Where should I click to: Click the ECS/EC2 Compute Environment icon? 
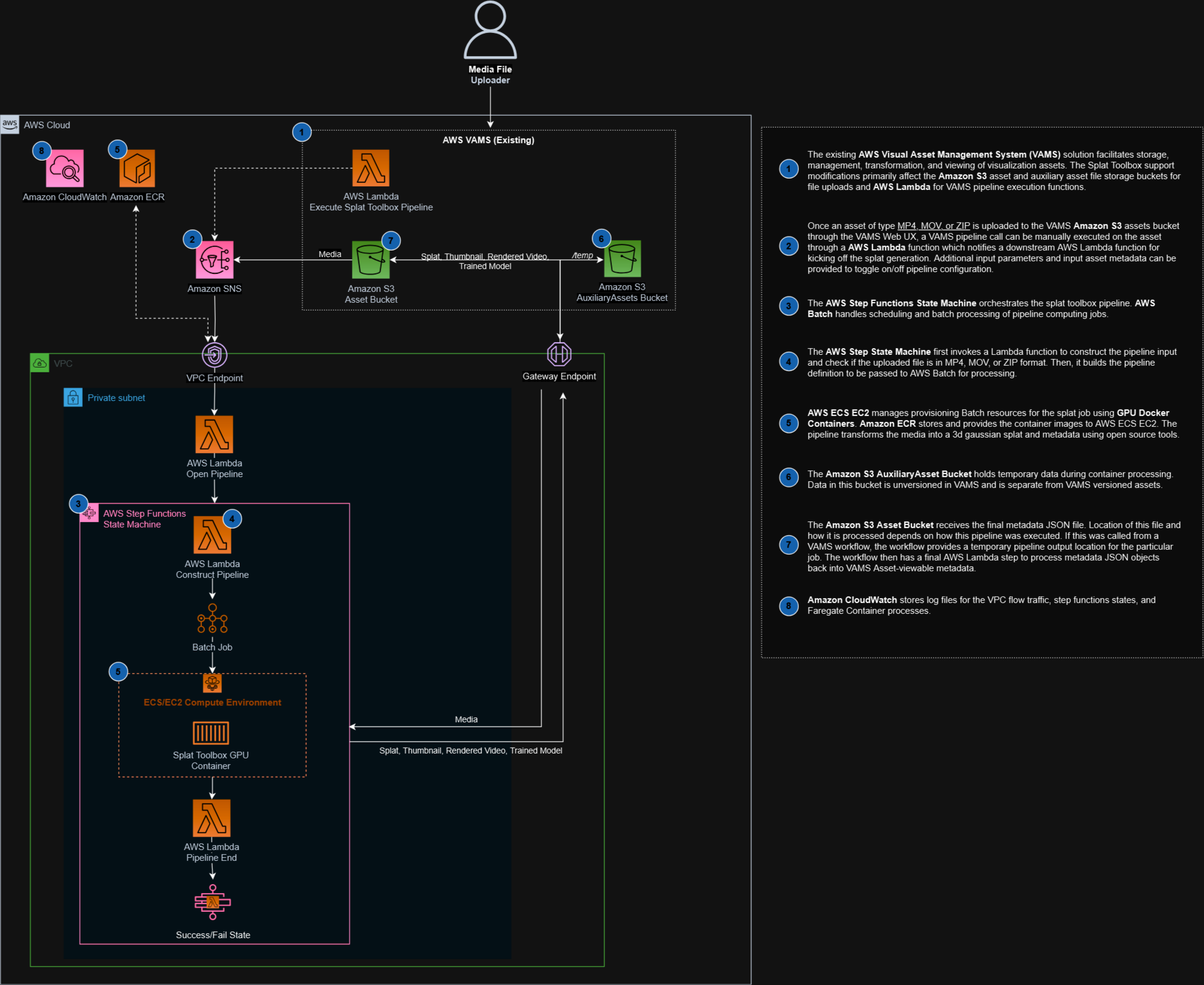click(212, 683)
